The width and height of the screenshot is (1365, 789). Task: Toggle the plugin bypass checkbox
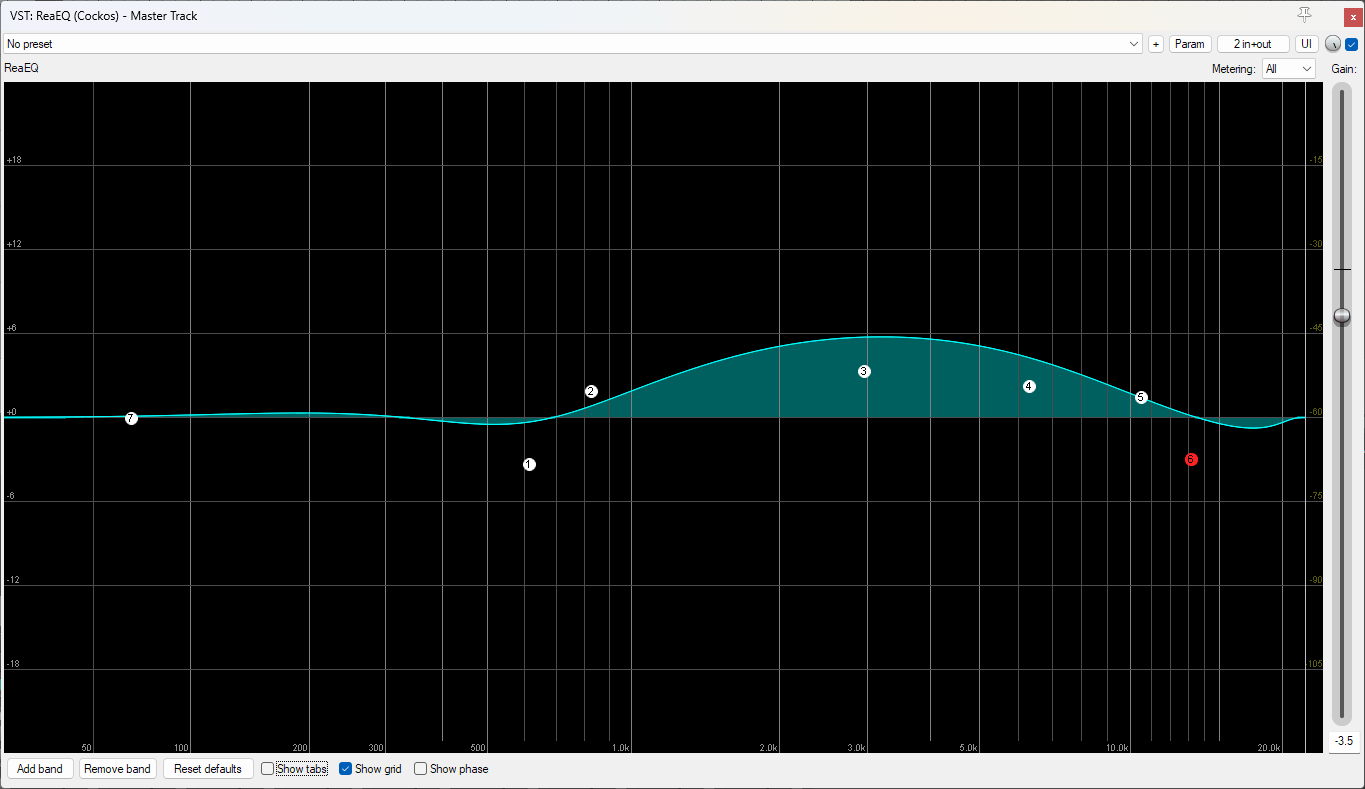pyautogui.click(x=1351, y=44)
